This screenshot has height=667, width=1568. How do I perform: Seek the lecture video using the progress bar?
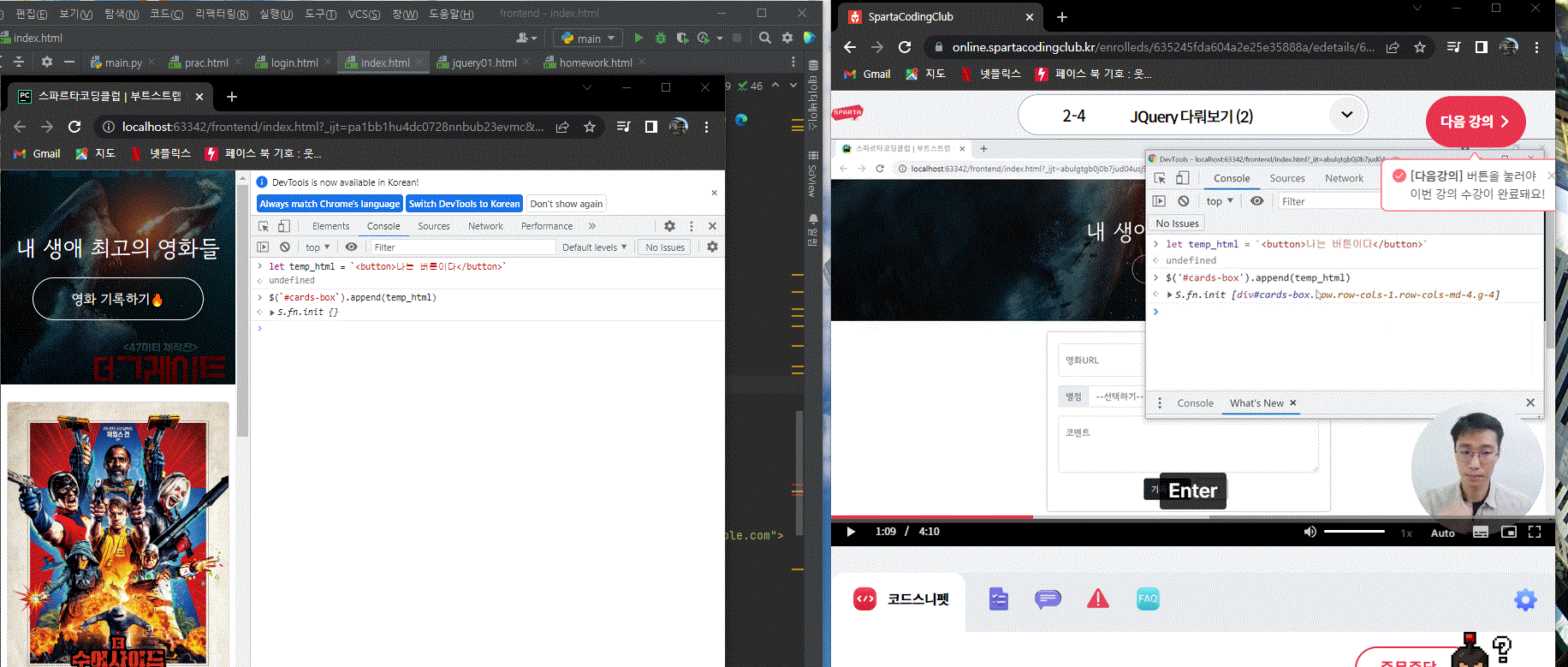click(1193, 517)
